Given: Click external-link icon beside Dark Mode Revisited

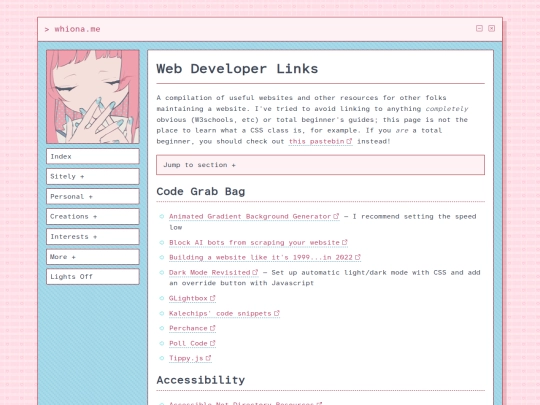Looking at the screenshot, I should point(255,272).
